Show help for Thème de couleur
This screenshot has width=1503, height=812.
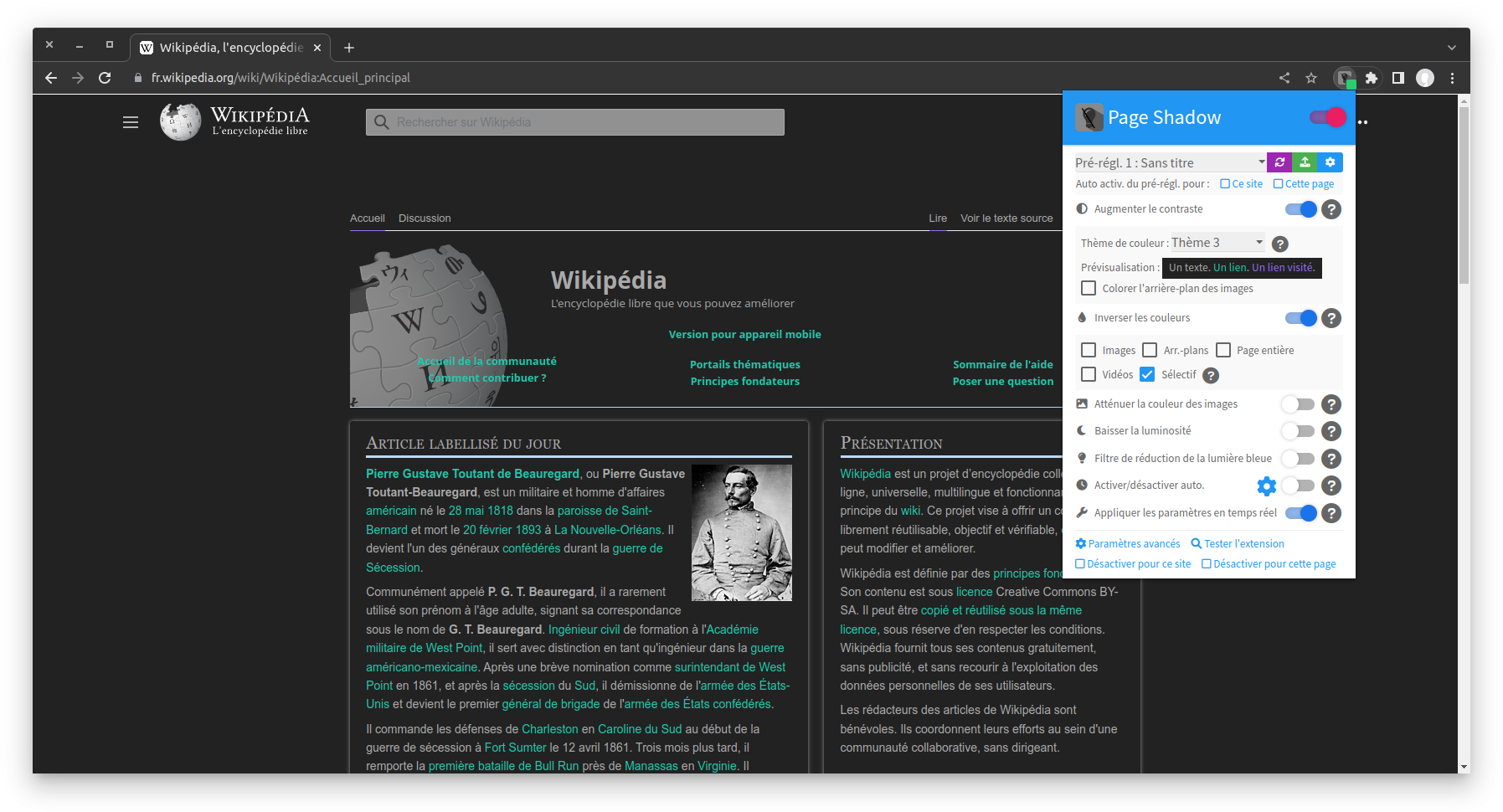(x=1280, y=244)
